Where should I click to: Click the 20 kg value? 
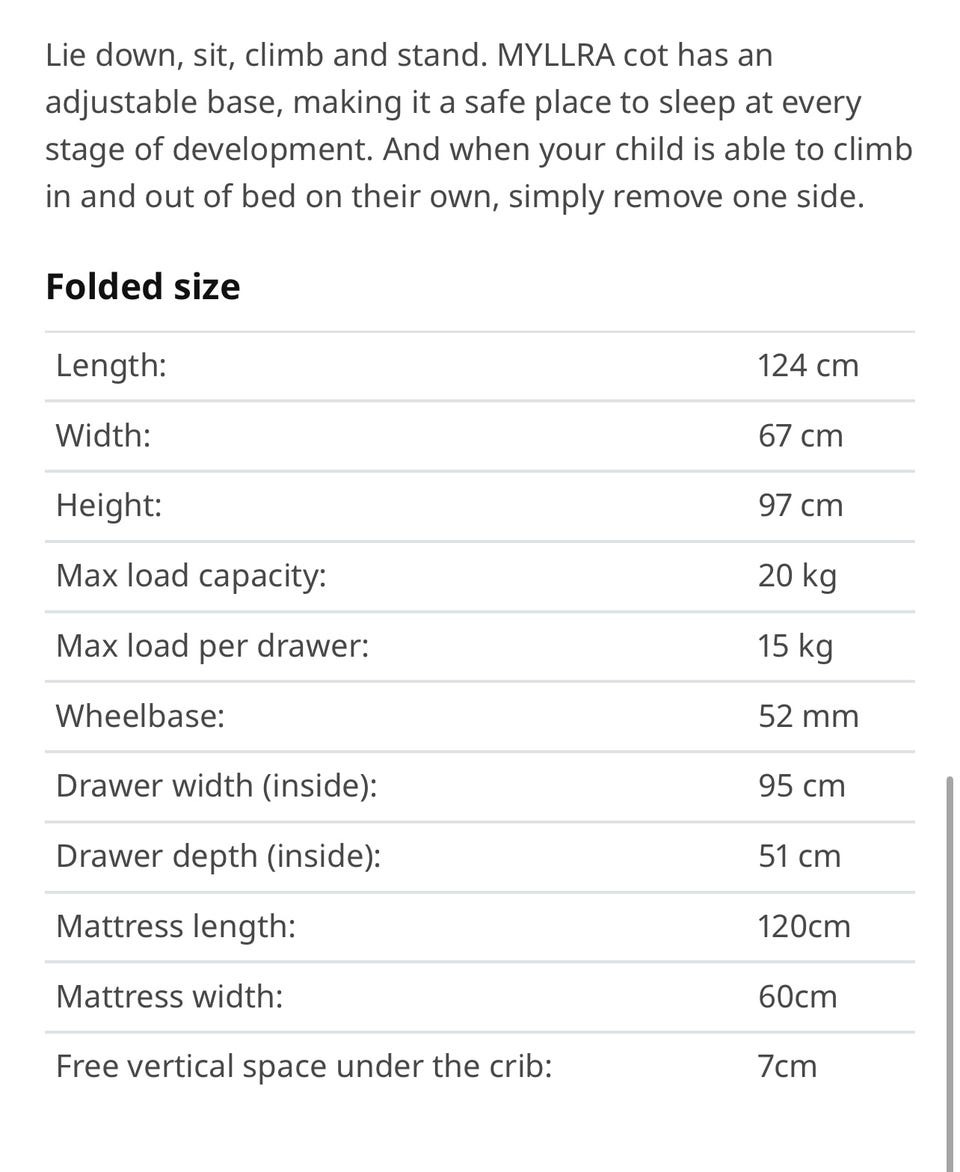tap(797, 576)
